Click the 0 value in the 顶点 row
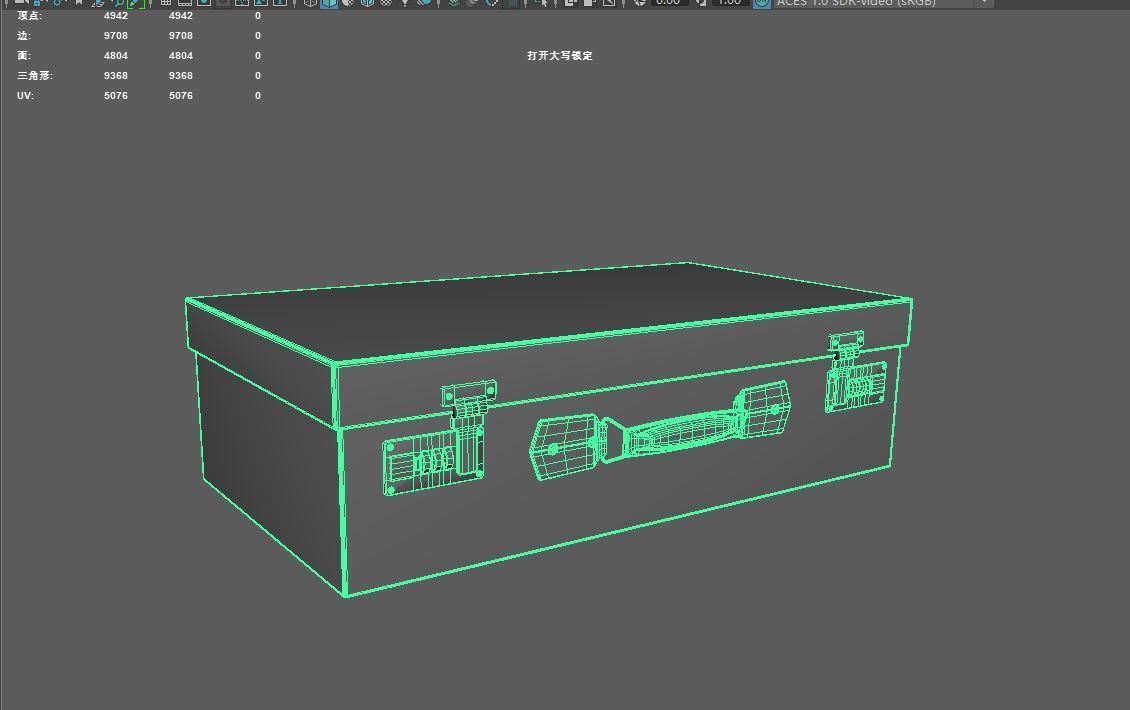 pyautogui.click(x=257, y=15)
